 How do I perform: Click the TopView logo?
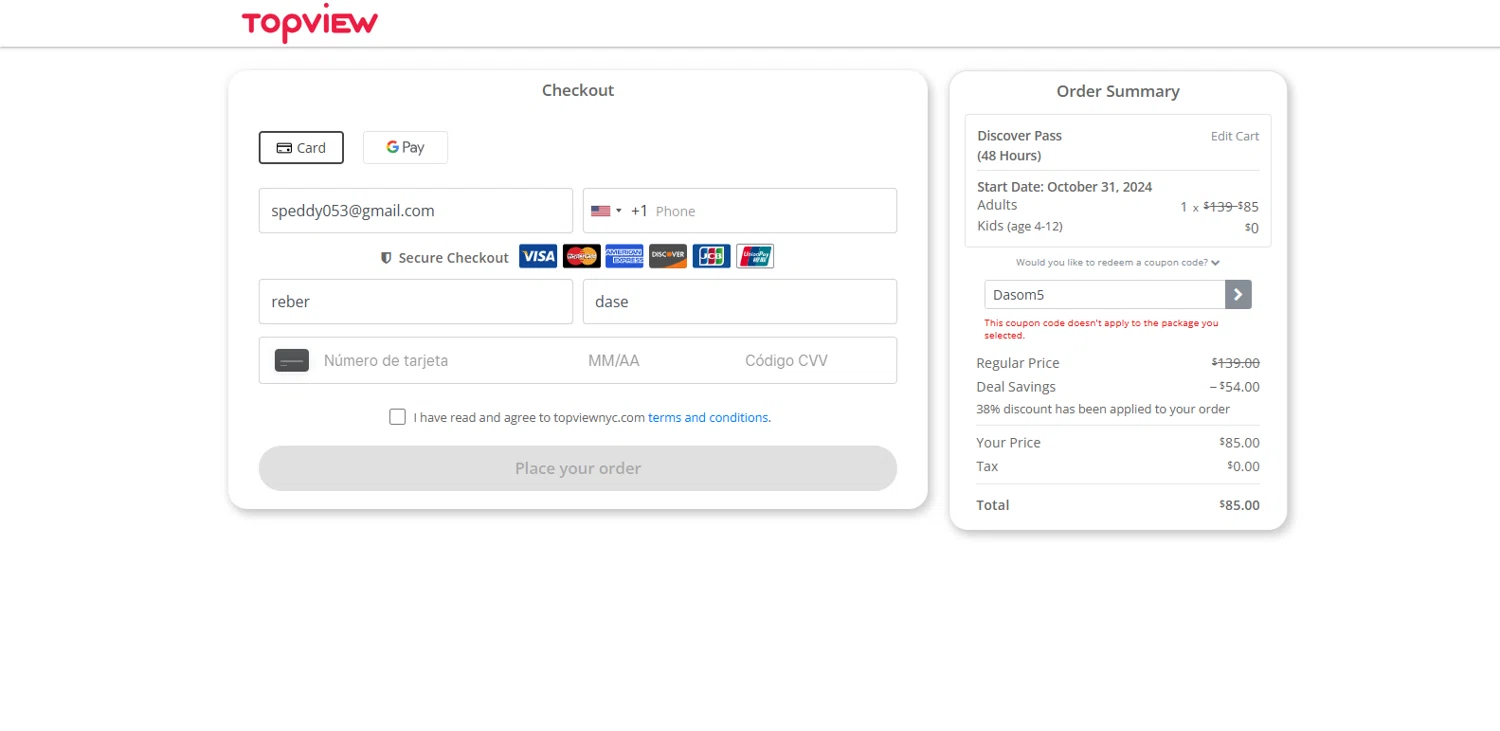310,22
